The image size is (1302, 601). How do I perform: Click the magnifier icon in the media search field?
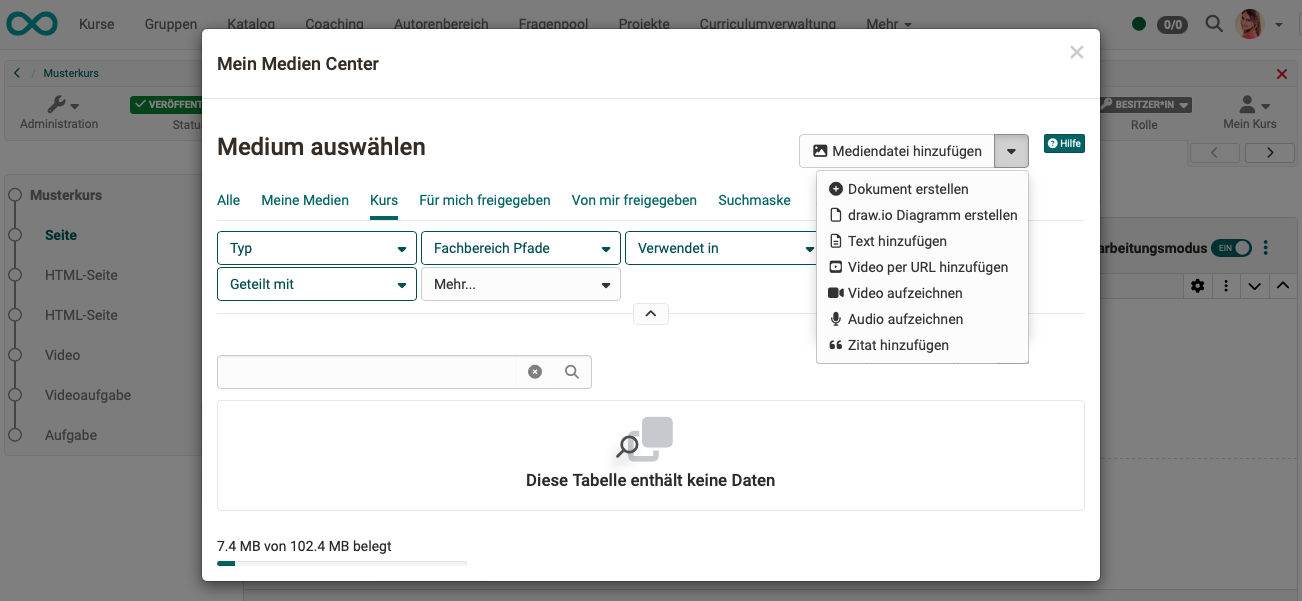pos(571,371)
